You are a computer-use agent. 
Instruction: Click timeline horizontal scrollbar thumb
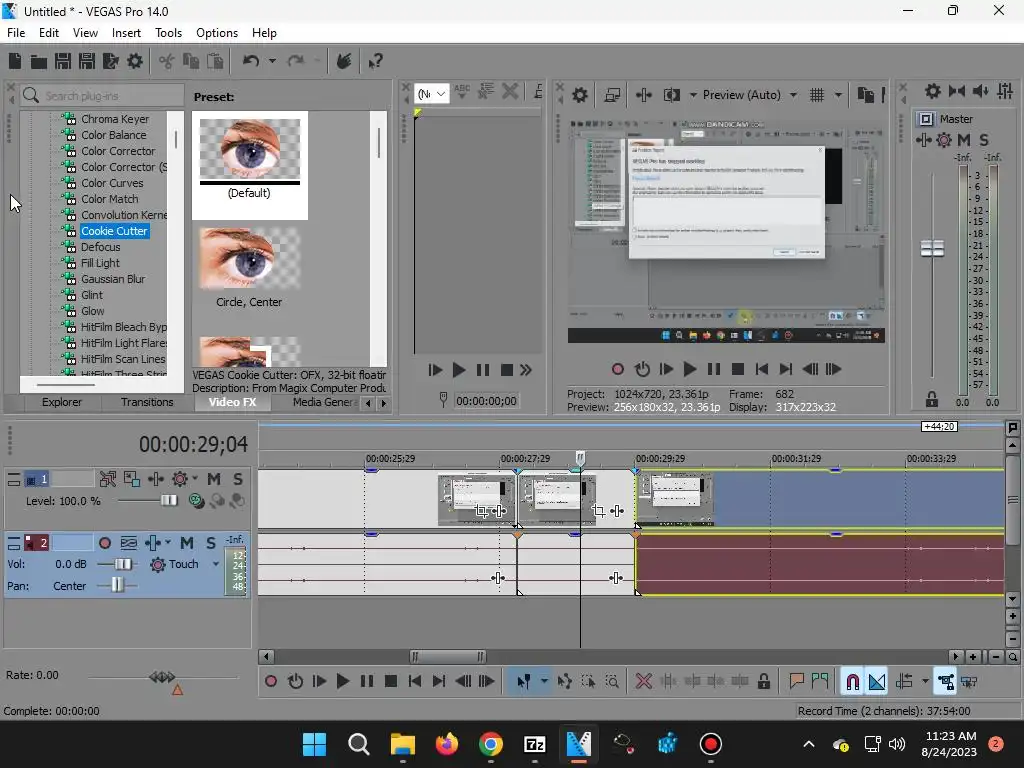[447, 657]
